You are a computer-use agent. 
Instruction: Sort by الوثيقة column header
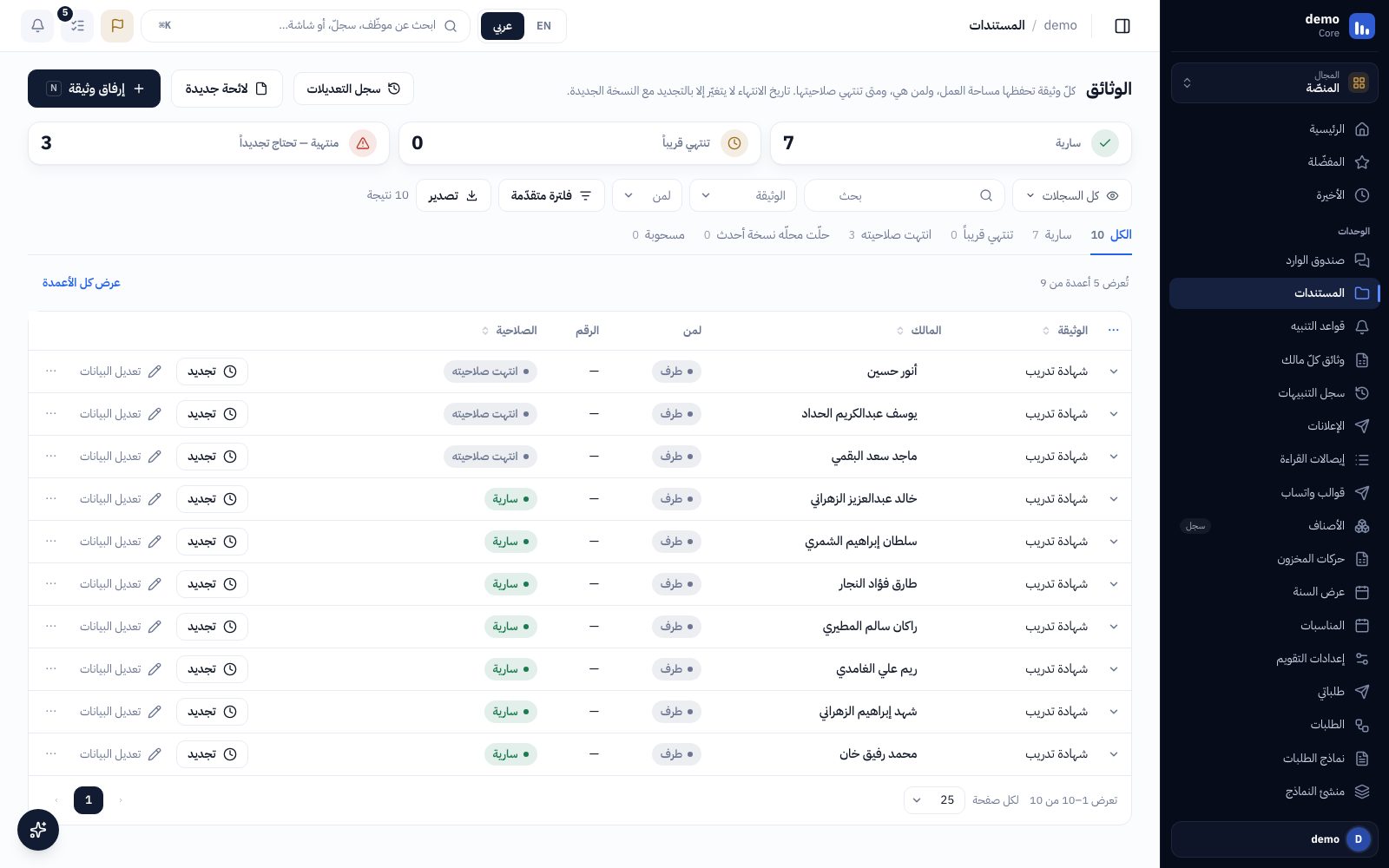click(1066, 331)
